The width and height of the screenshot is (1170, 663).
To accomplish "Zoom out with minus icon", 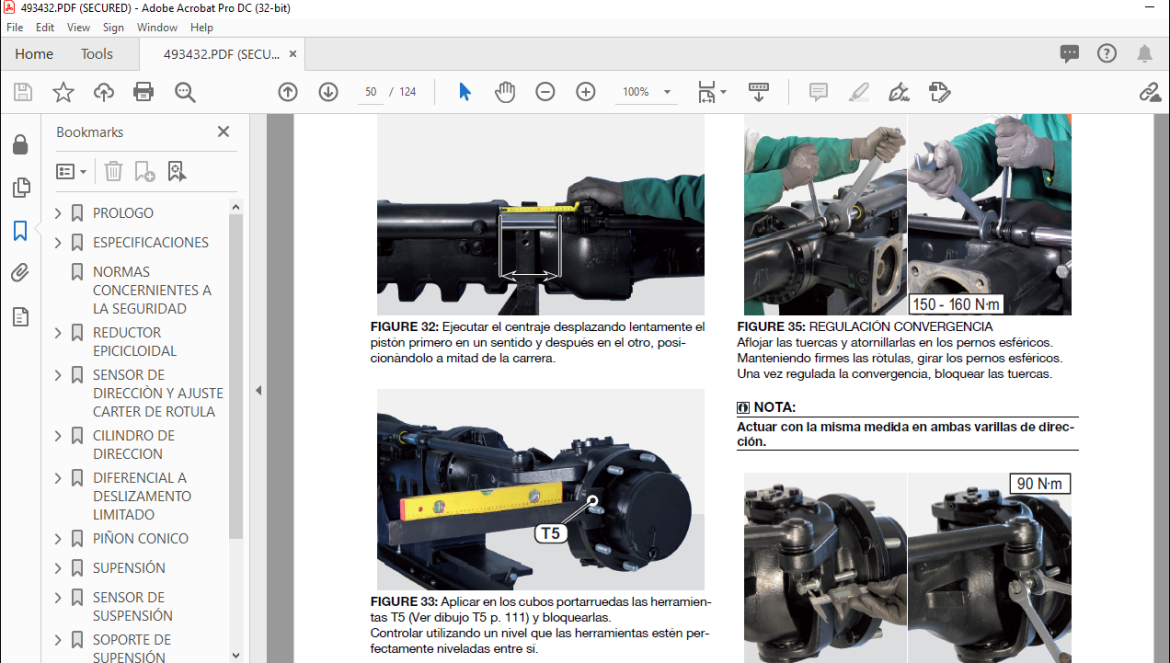I will 545,92.
